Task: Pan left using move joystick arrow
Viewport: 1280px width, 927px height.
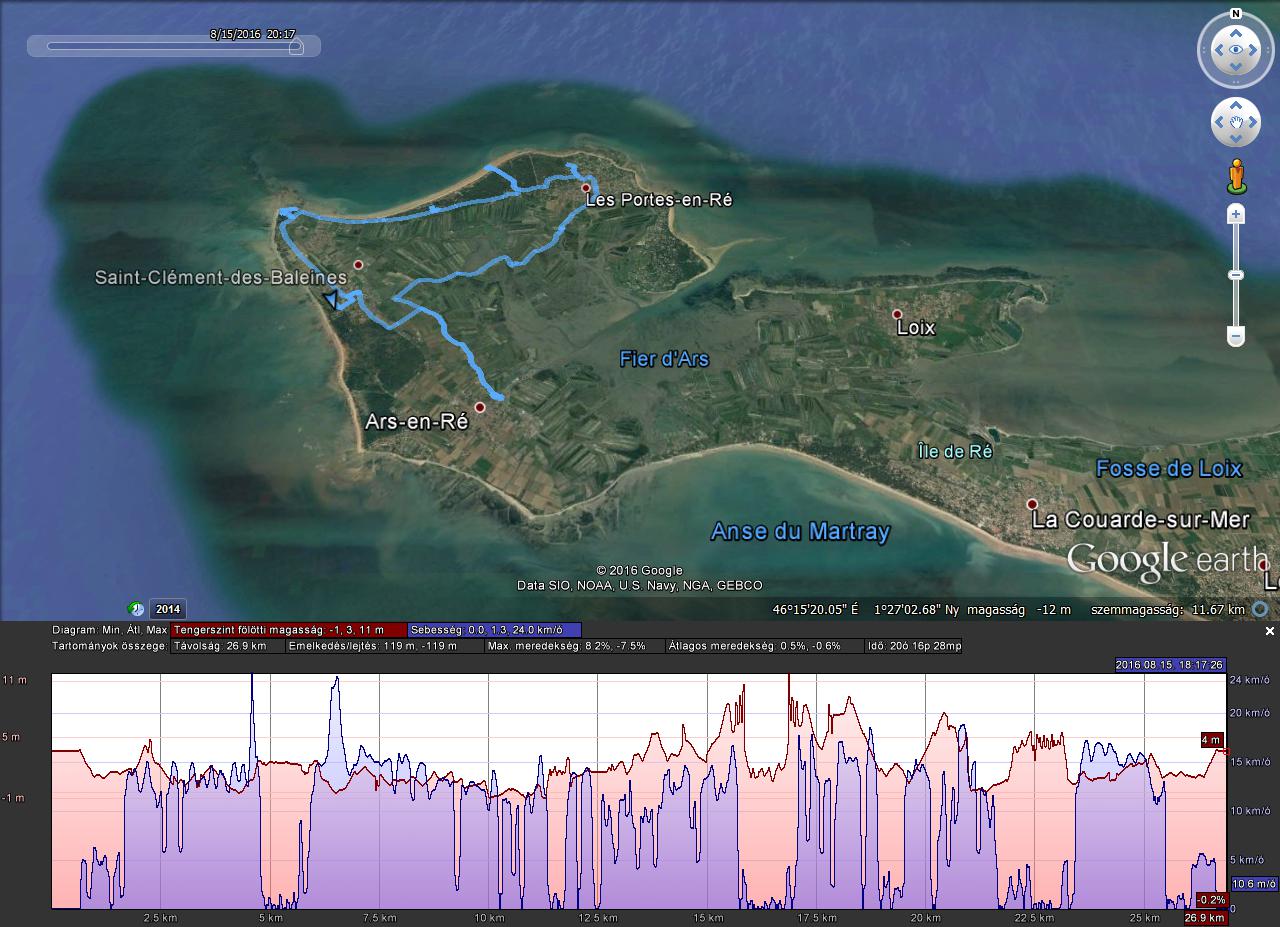Action: 1218,123
